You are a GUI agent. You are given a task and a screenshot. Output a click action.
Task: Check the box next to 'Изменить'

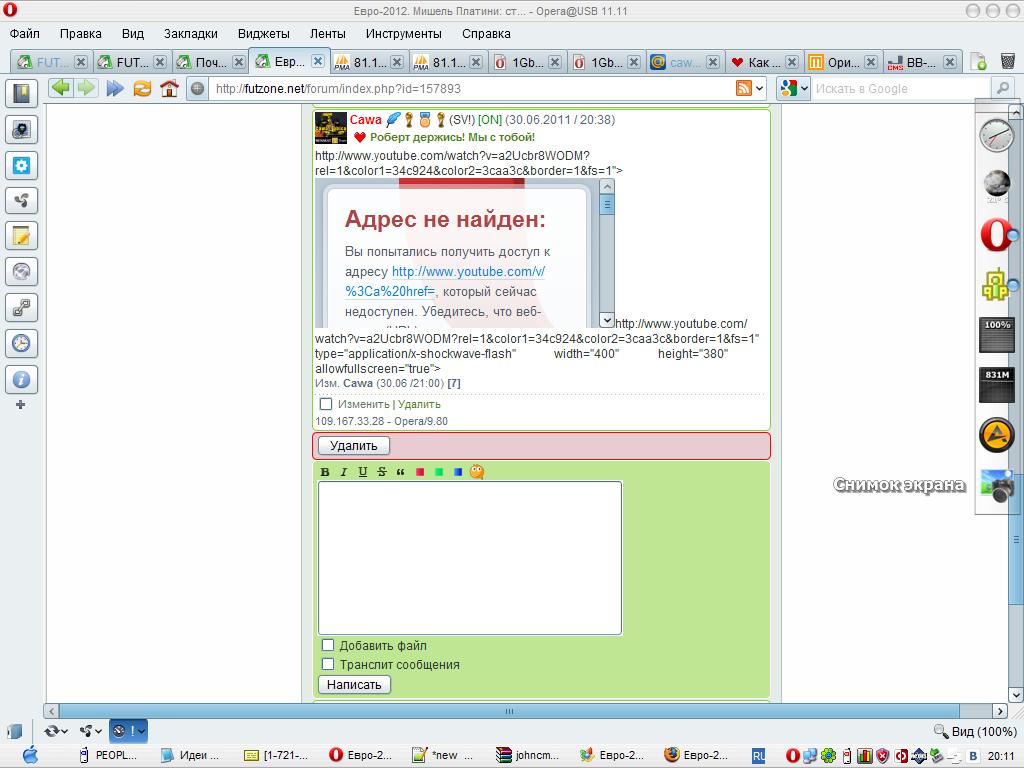click(326, 404)
